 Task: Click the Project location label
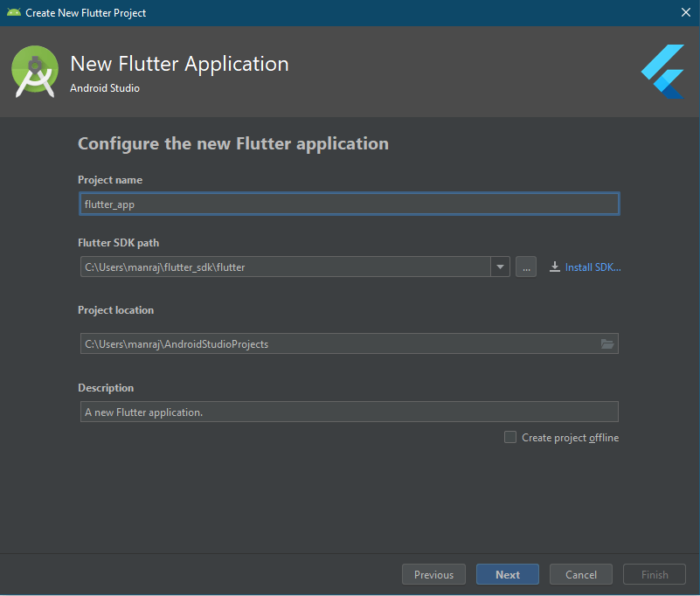(x=116, y=310)
